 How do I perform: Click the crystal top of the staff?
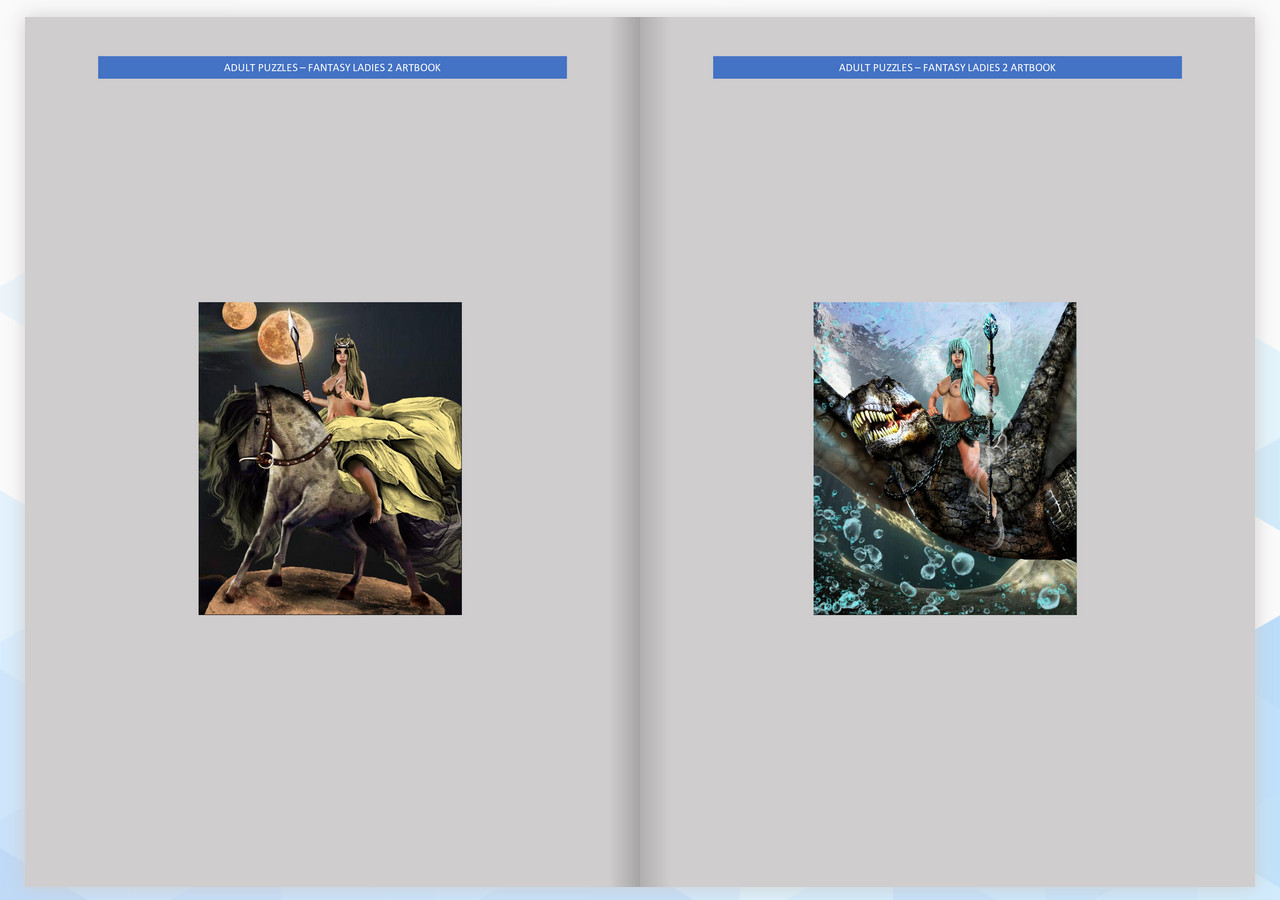pos(990,326)
